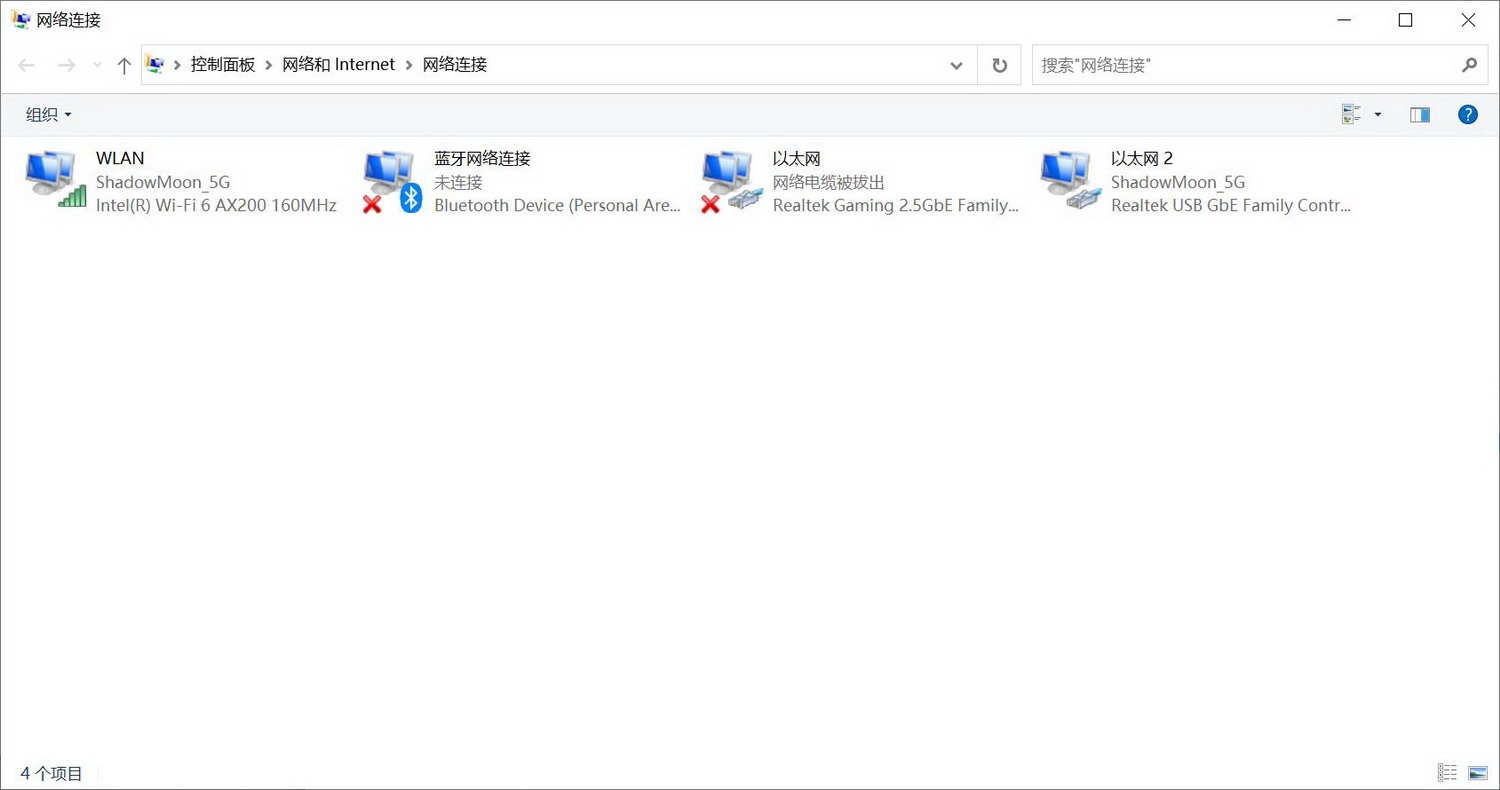Click the change view icon button

[x=1352, y=115]
